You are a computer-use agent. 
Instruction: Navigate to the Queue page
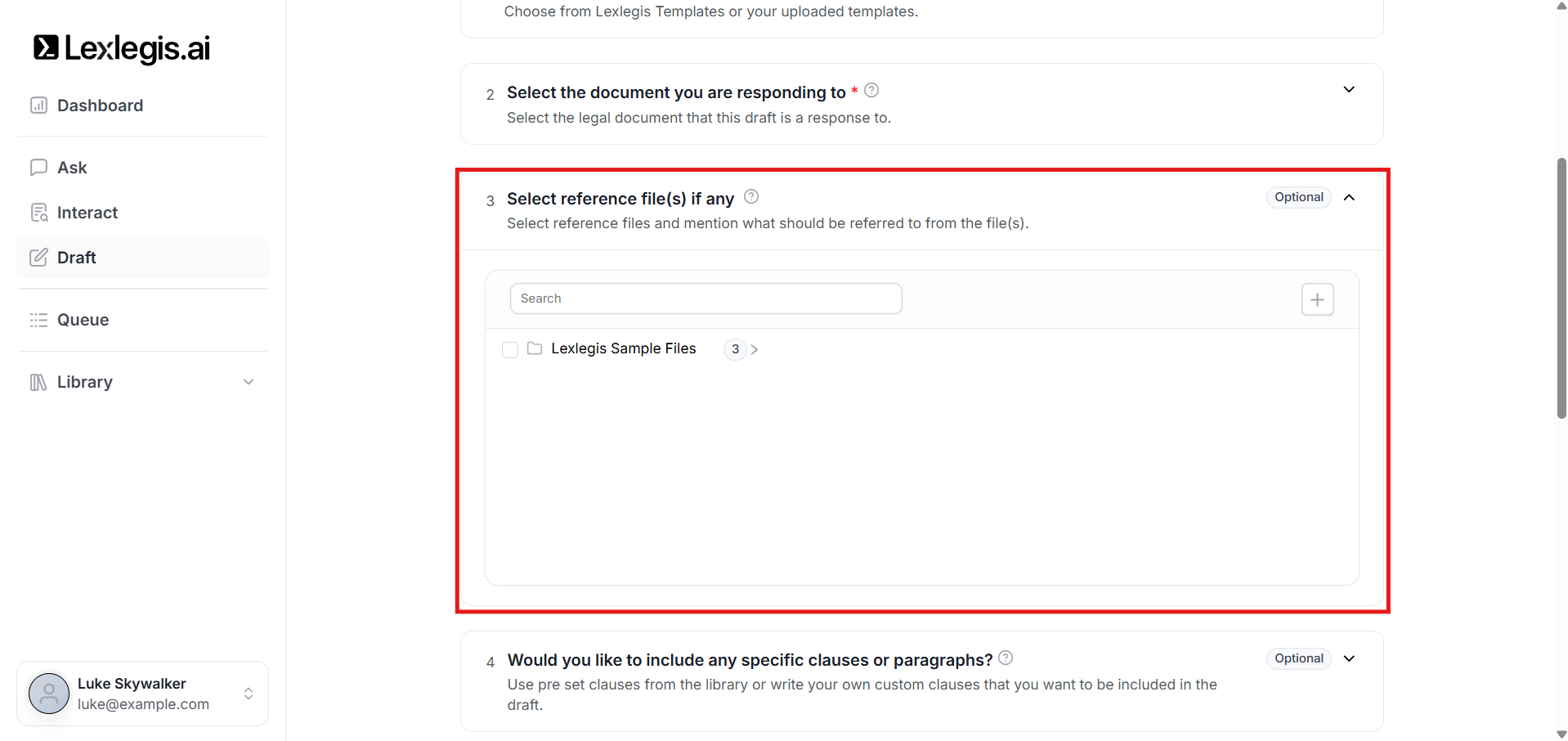tap(83, 320)
